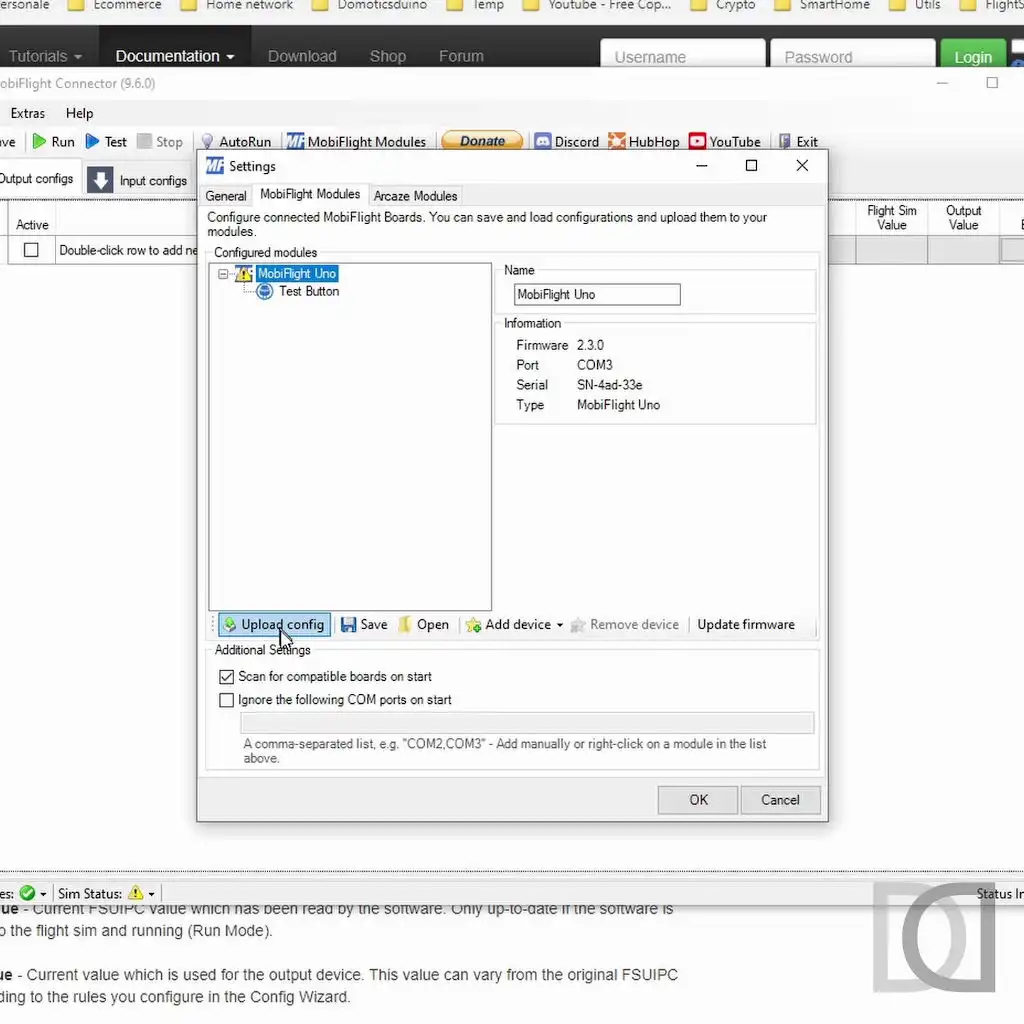Click the Save floppy disk icon in Settings

click(x=349, y=625)
